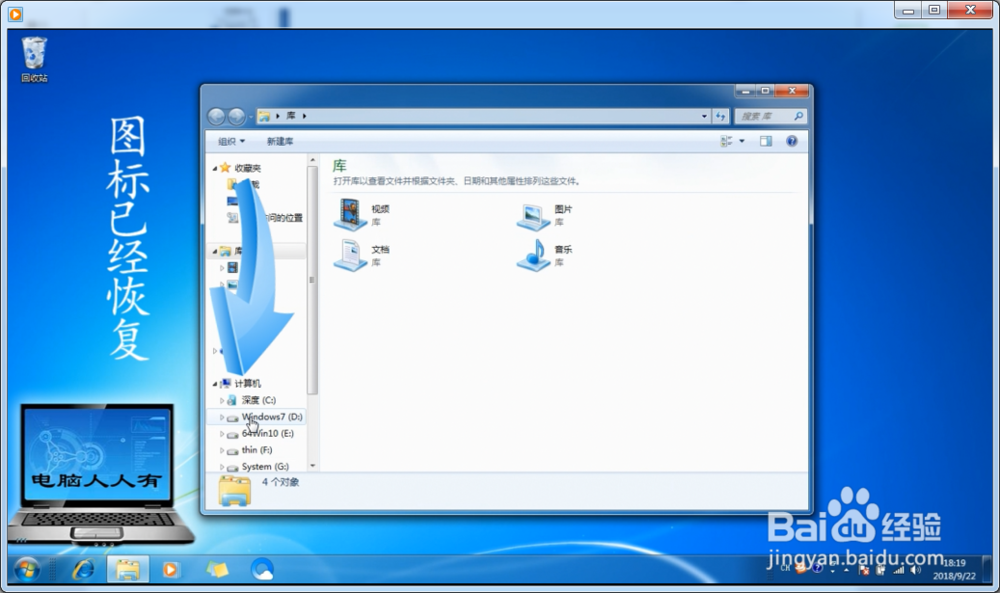Screen dimensions: 1000x593
Task: Toggle the preview pane button
Action: tap(766, 142)
